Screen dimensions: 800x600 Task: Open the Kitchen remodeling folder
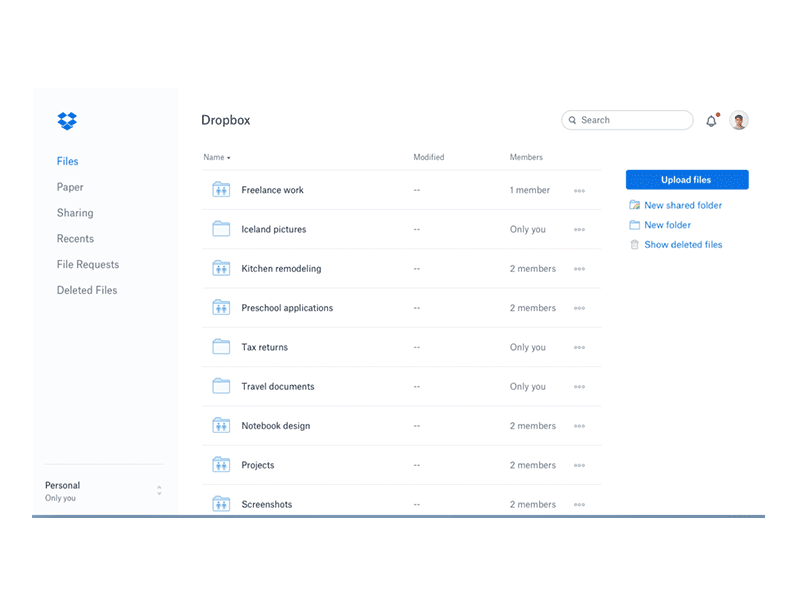(281, 268)
